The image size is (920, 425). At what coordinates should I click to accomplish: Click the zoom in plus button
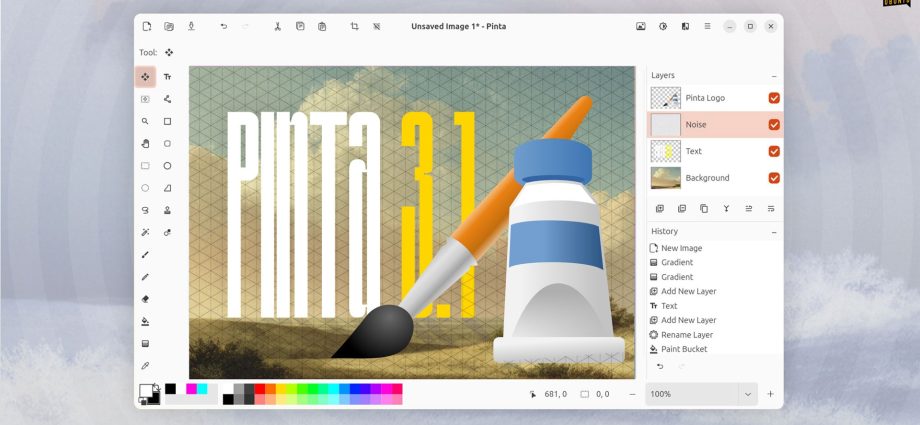pos(770,394)
